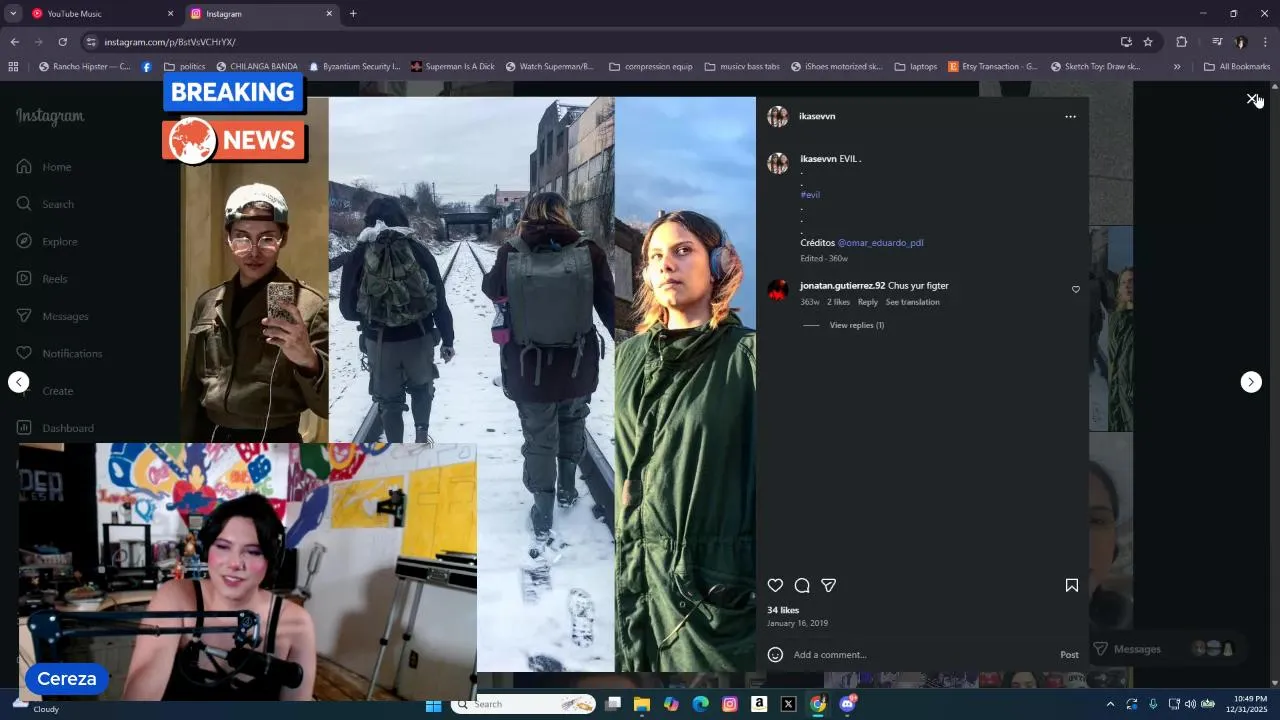The height and width of the screenshot is (720, 1280).
Task: Click the Windows taskbar Search box
Action: tap(523, 704)
